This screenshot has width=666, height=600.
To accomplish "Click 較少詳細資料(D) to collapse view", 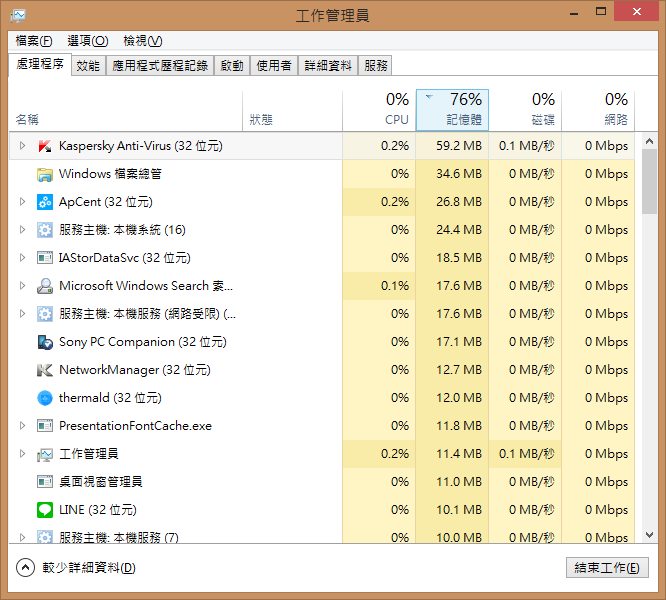I will point(76,568).
